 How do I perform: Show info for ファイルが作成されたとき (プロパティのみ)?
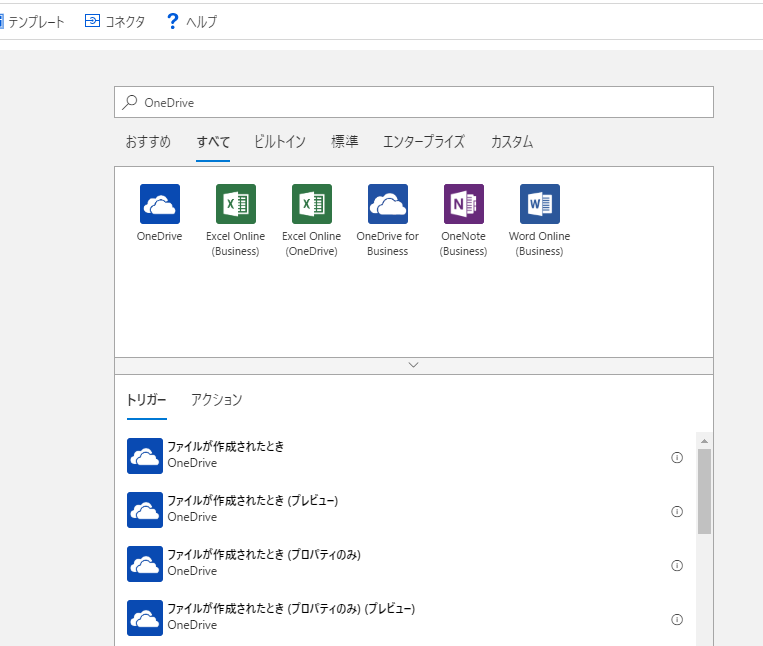tap(677, 565)
